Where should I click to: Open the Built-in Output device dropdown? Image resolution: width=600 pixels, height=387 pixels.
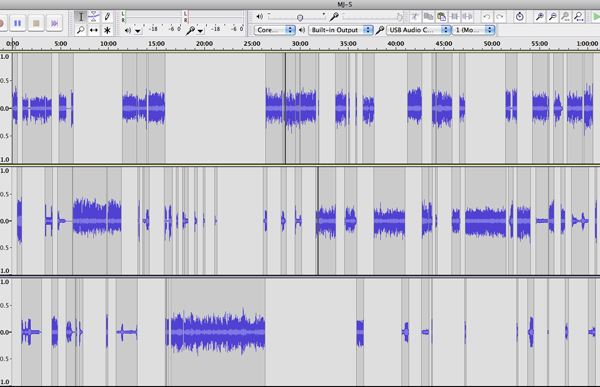point(341,30)
